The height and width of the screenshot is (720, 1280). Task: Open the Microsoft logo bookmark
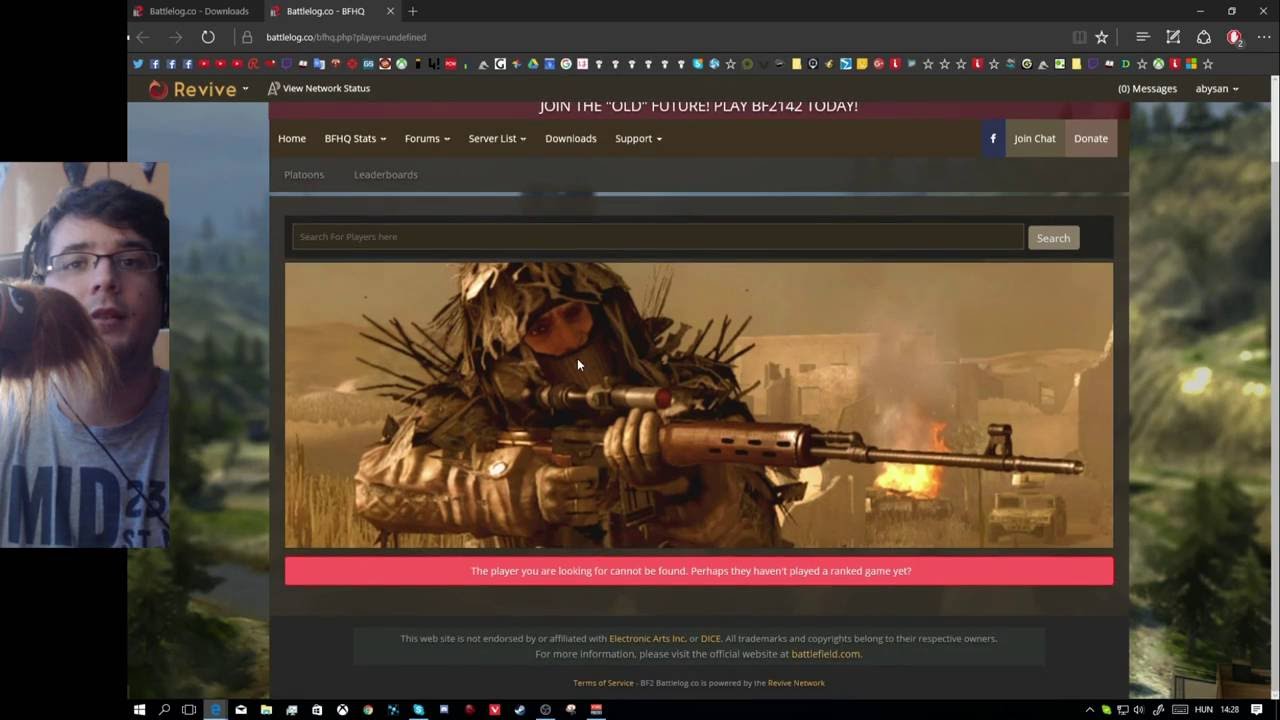[1191, 64]
